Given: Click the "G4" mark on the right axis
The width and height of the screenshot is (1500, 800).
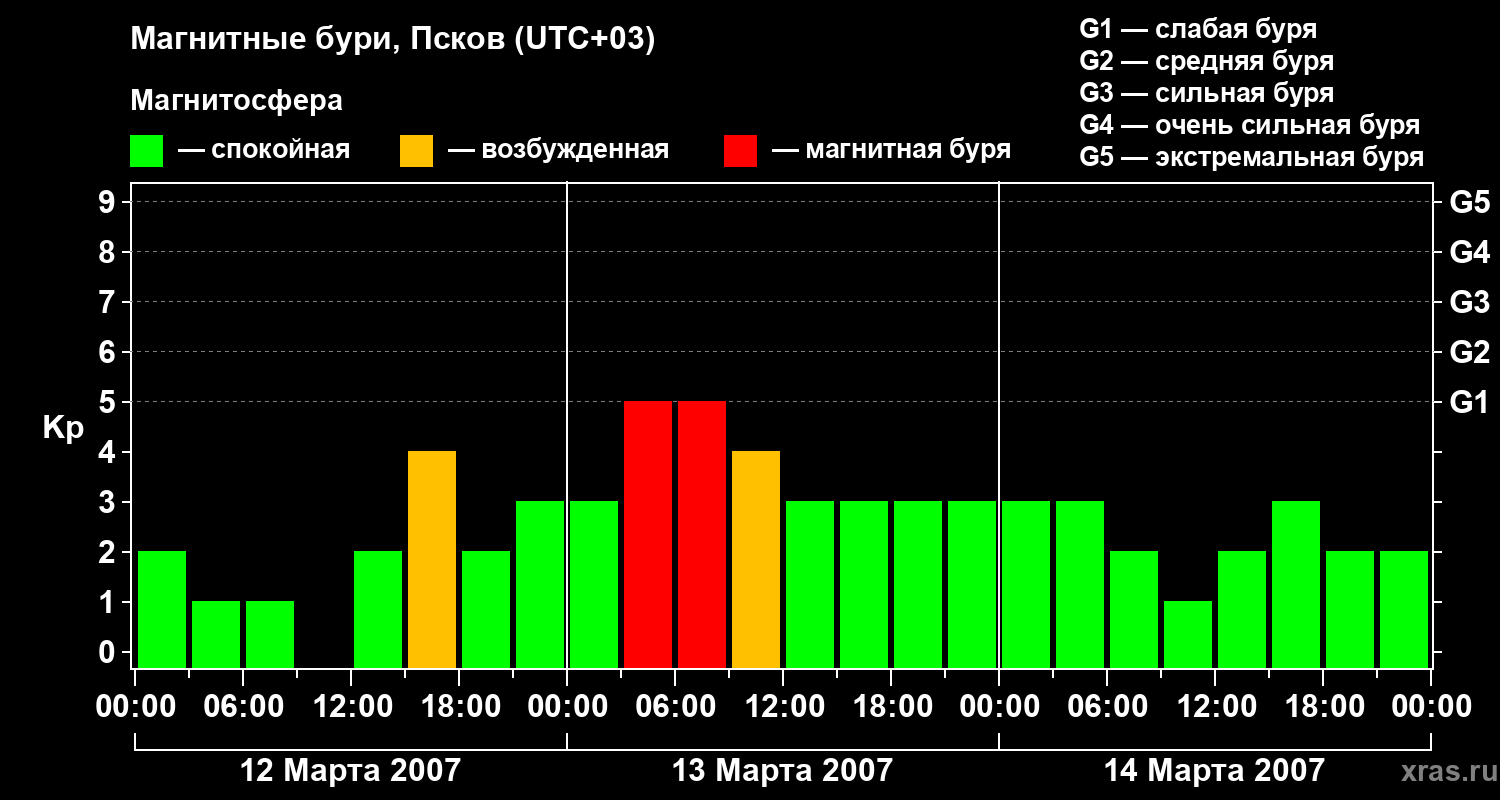Looking at the screenshot, I should click(1470, 252).
